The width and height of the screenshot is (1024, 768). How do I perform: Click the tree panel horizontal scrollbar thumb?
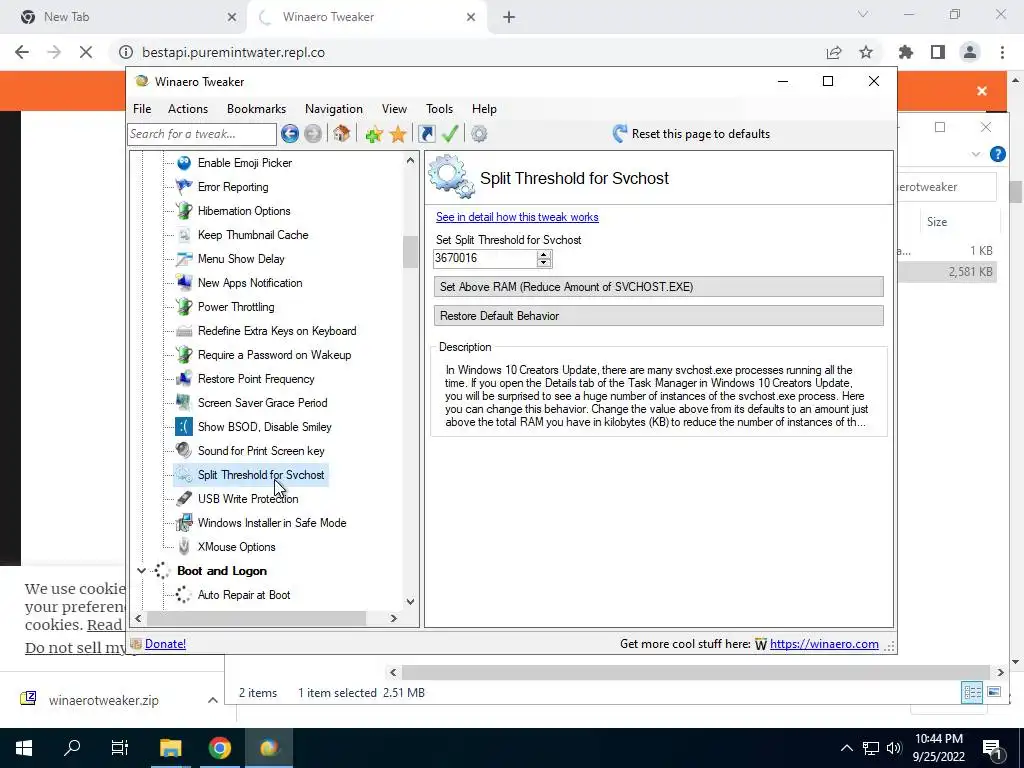coord(256,618)
